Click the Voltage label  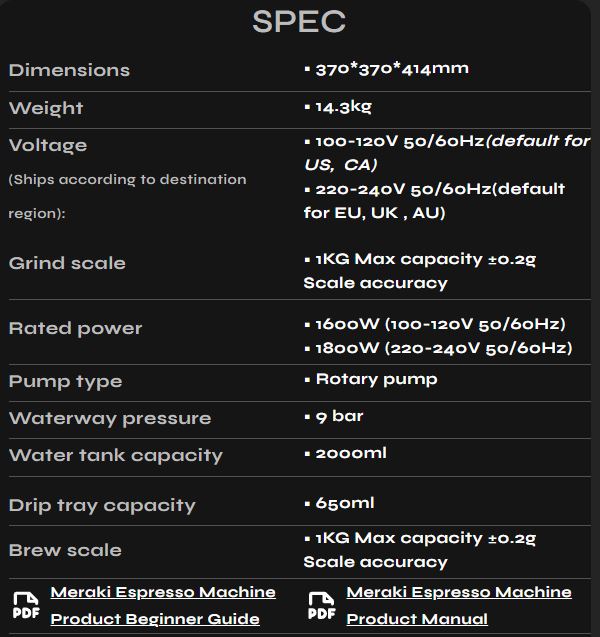click(48, 145)
